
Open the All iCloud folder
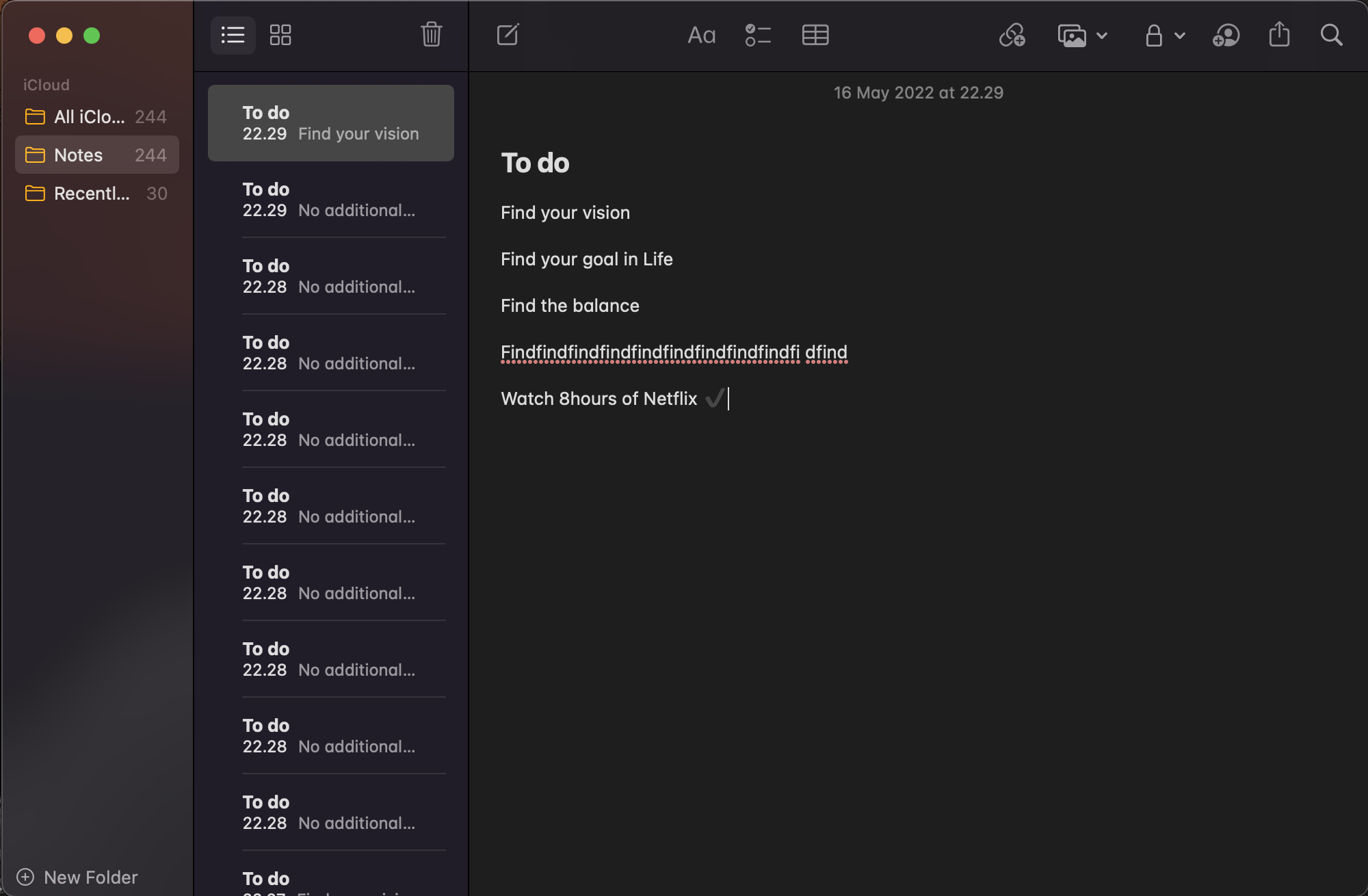96,117
